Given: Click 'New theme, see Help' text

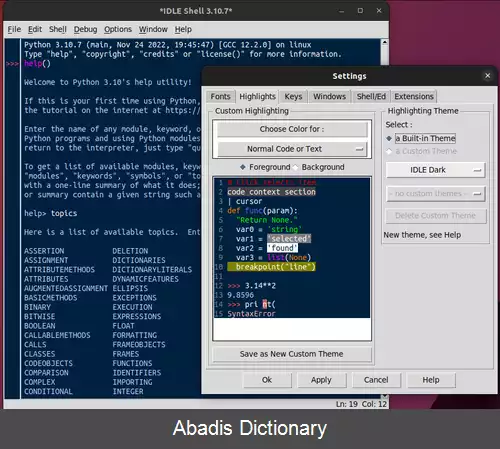Looking at the screenshot, I should coord(422,235).
